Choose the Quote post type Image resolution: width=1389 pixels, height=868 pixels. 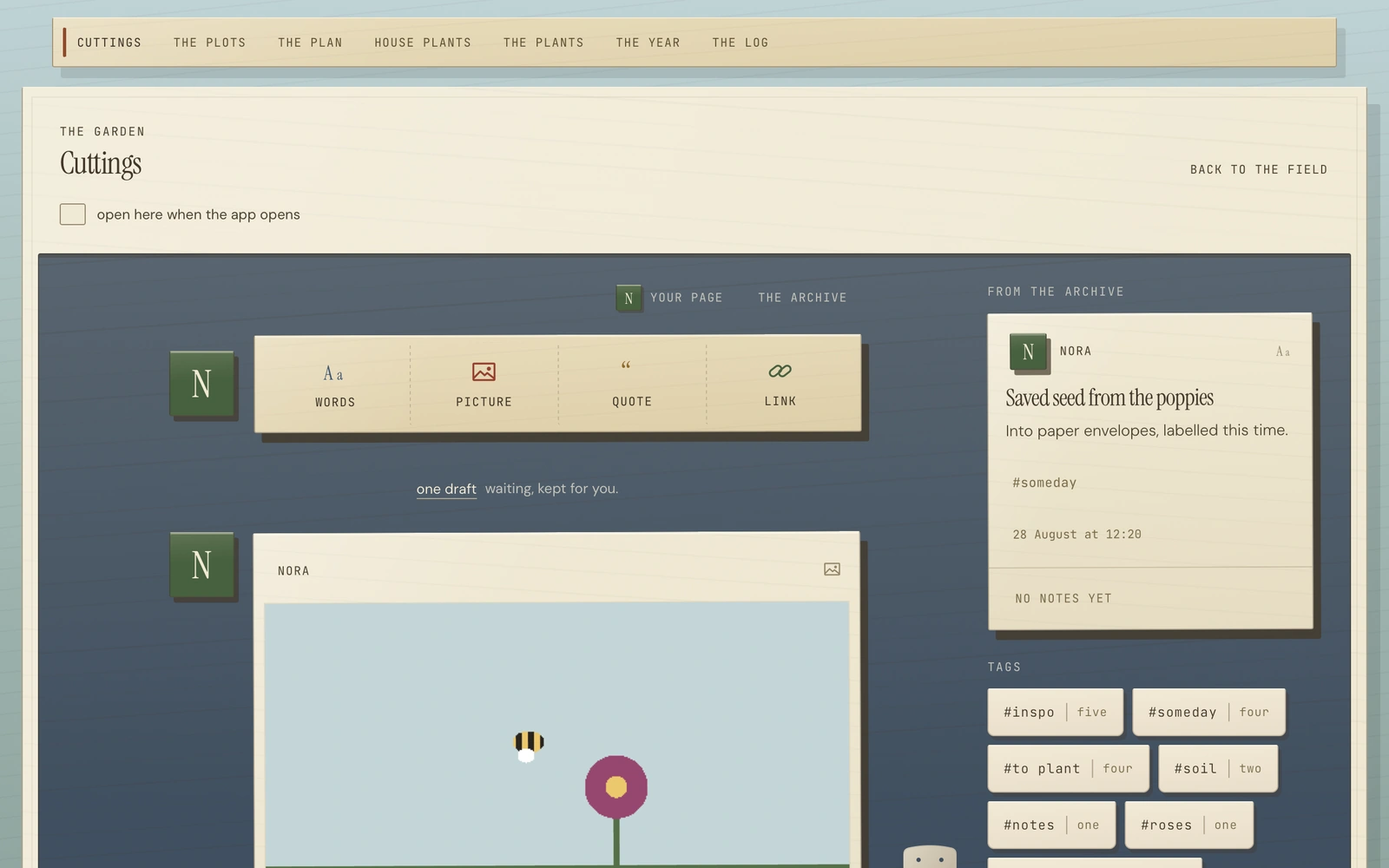pos(631,384)
